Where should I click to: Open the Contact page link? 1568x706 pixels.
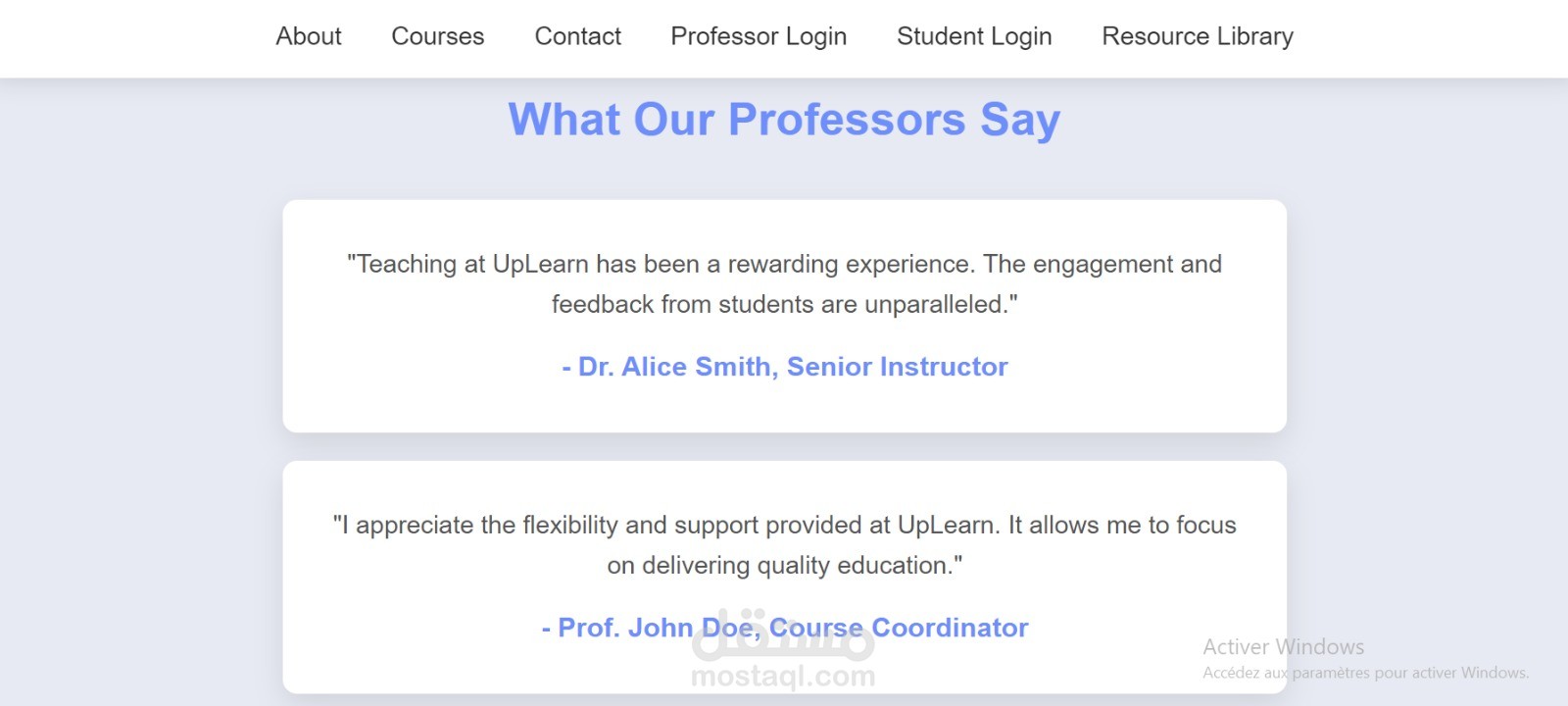click(x=578, y=36)
